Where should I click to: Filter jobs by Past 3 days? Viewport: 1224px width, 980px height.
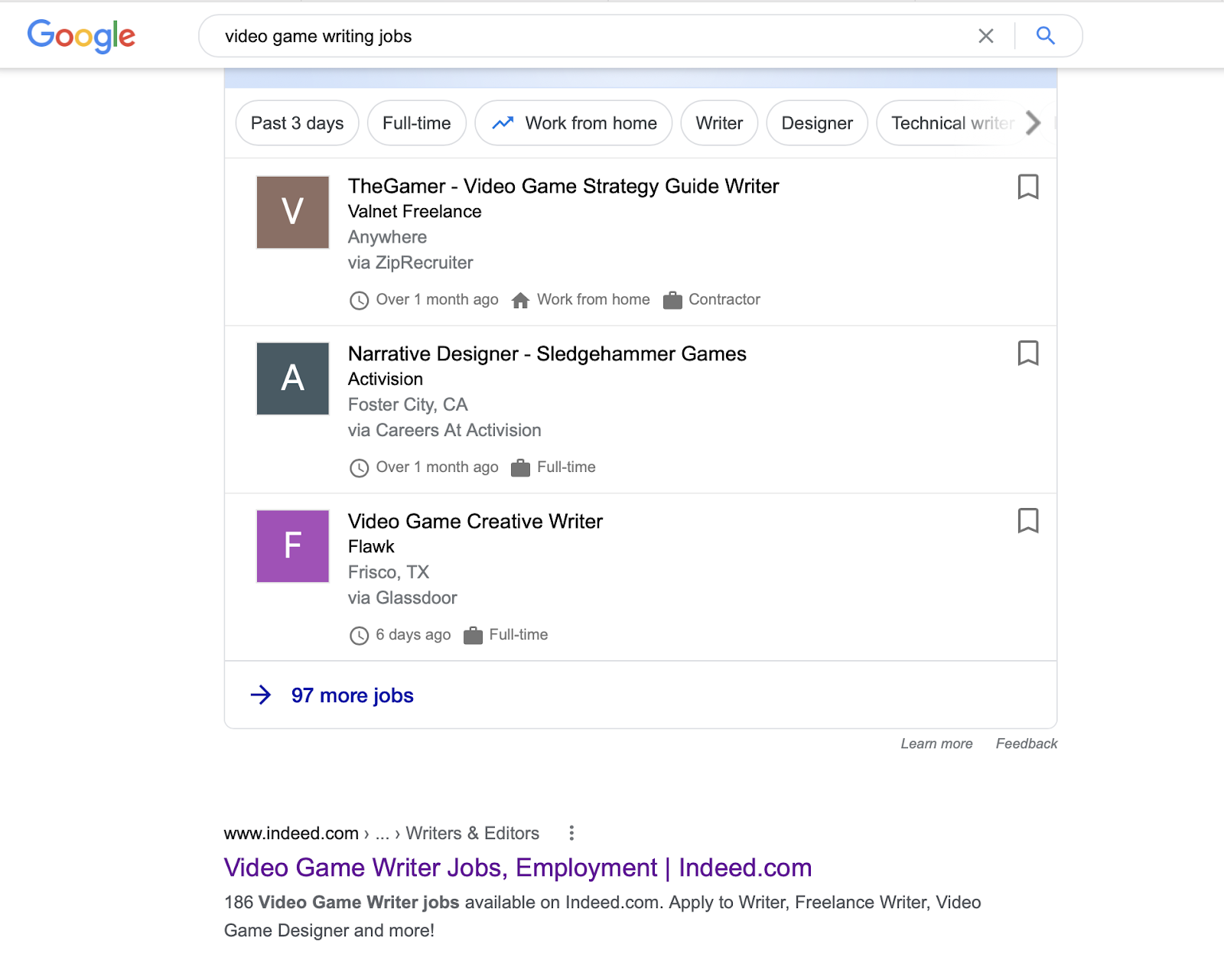297,123
